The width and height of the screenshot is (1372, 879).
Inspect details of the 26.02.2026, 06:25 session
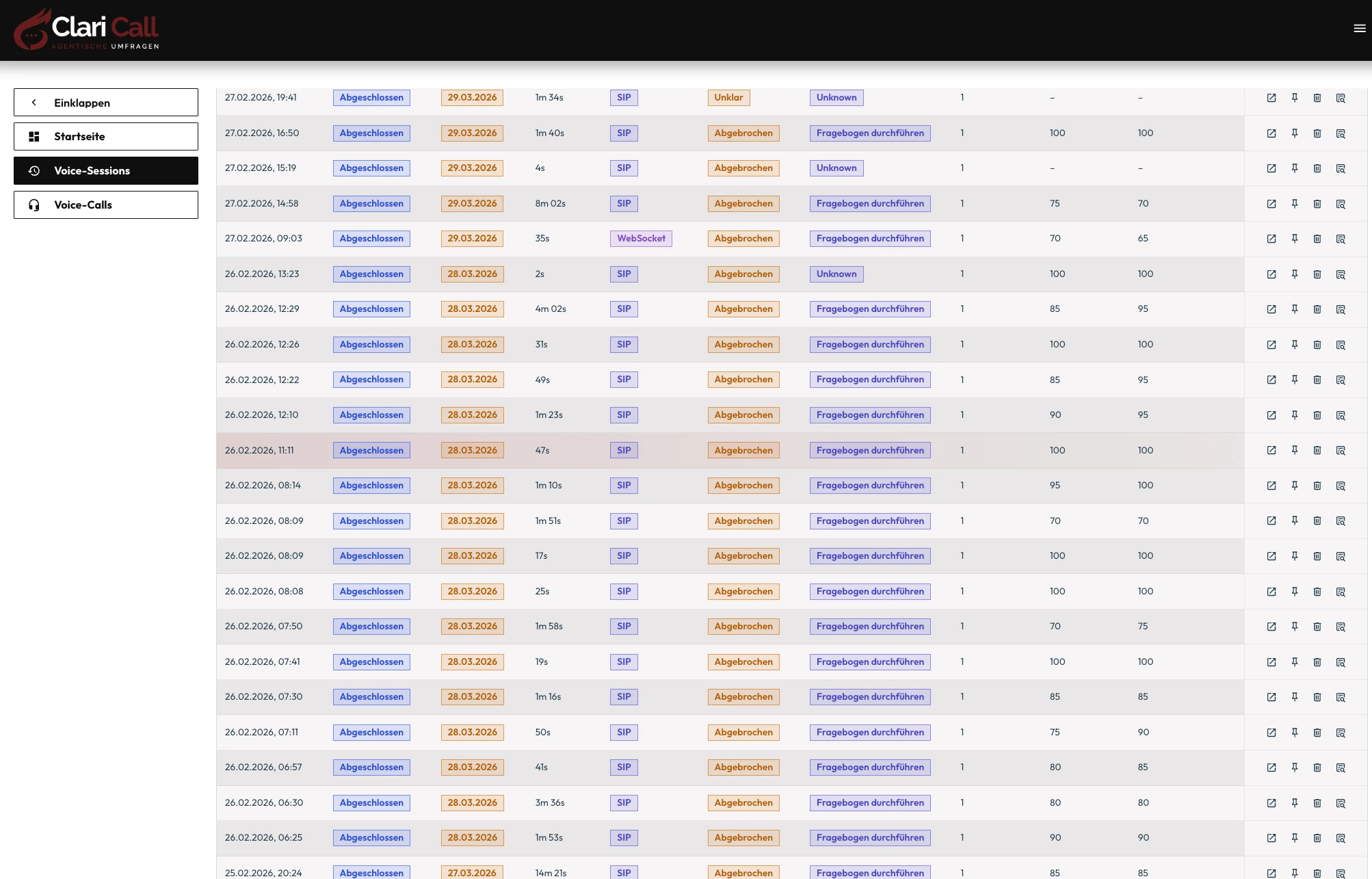(1340, 838)
